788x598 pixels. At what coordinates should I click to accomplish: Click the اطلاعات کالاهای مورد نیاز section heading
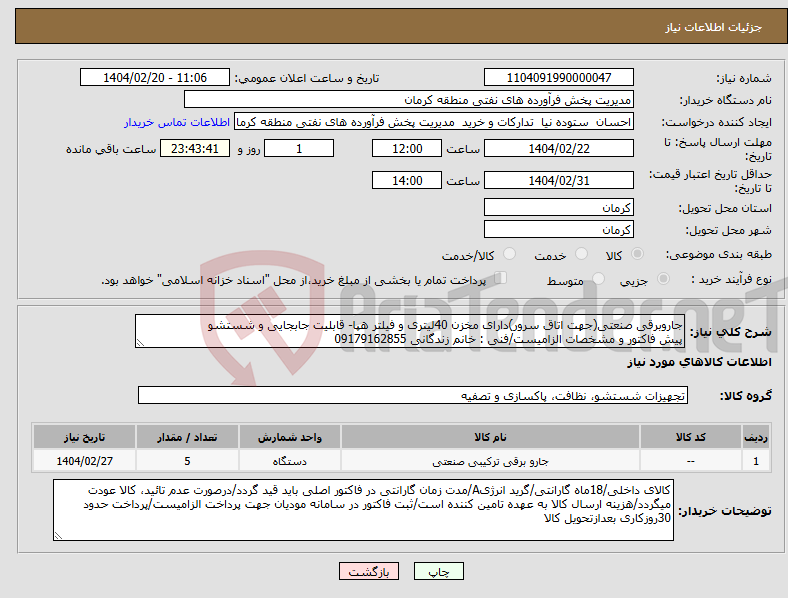699,362
